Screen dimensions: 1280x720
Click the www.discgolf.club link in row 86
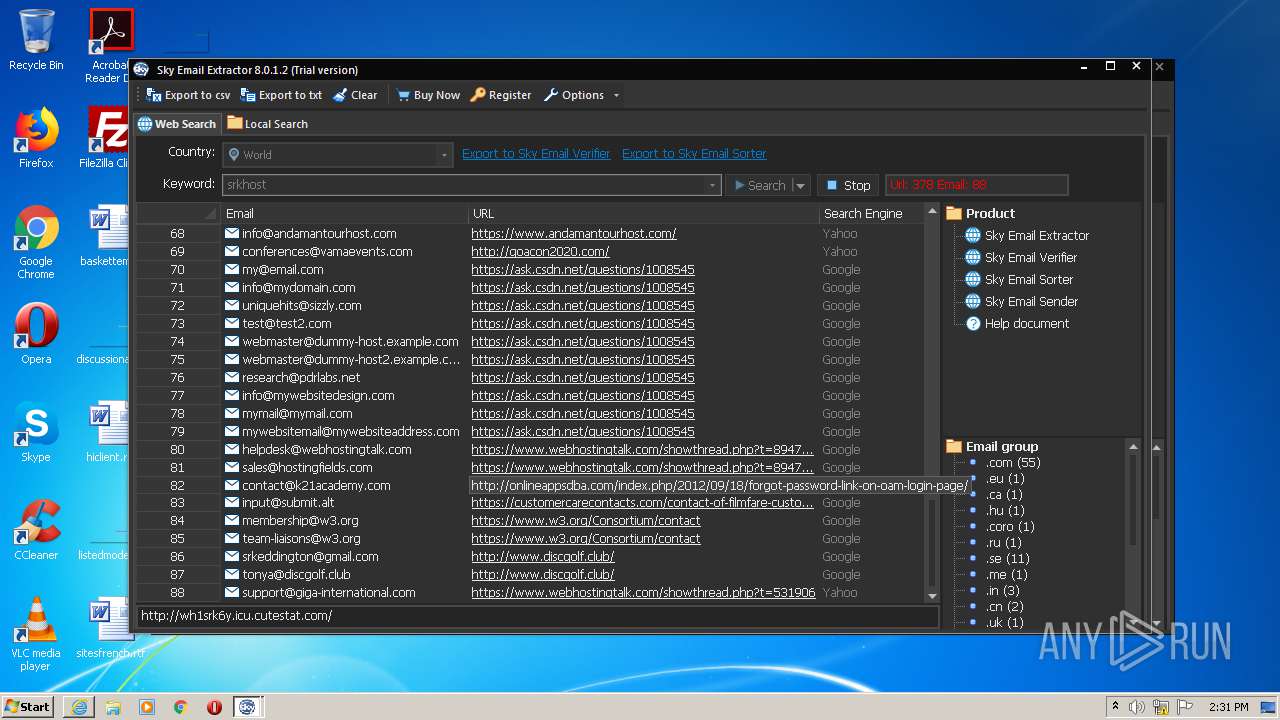[x=543, y=557]
